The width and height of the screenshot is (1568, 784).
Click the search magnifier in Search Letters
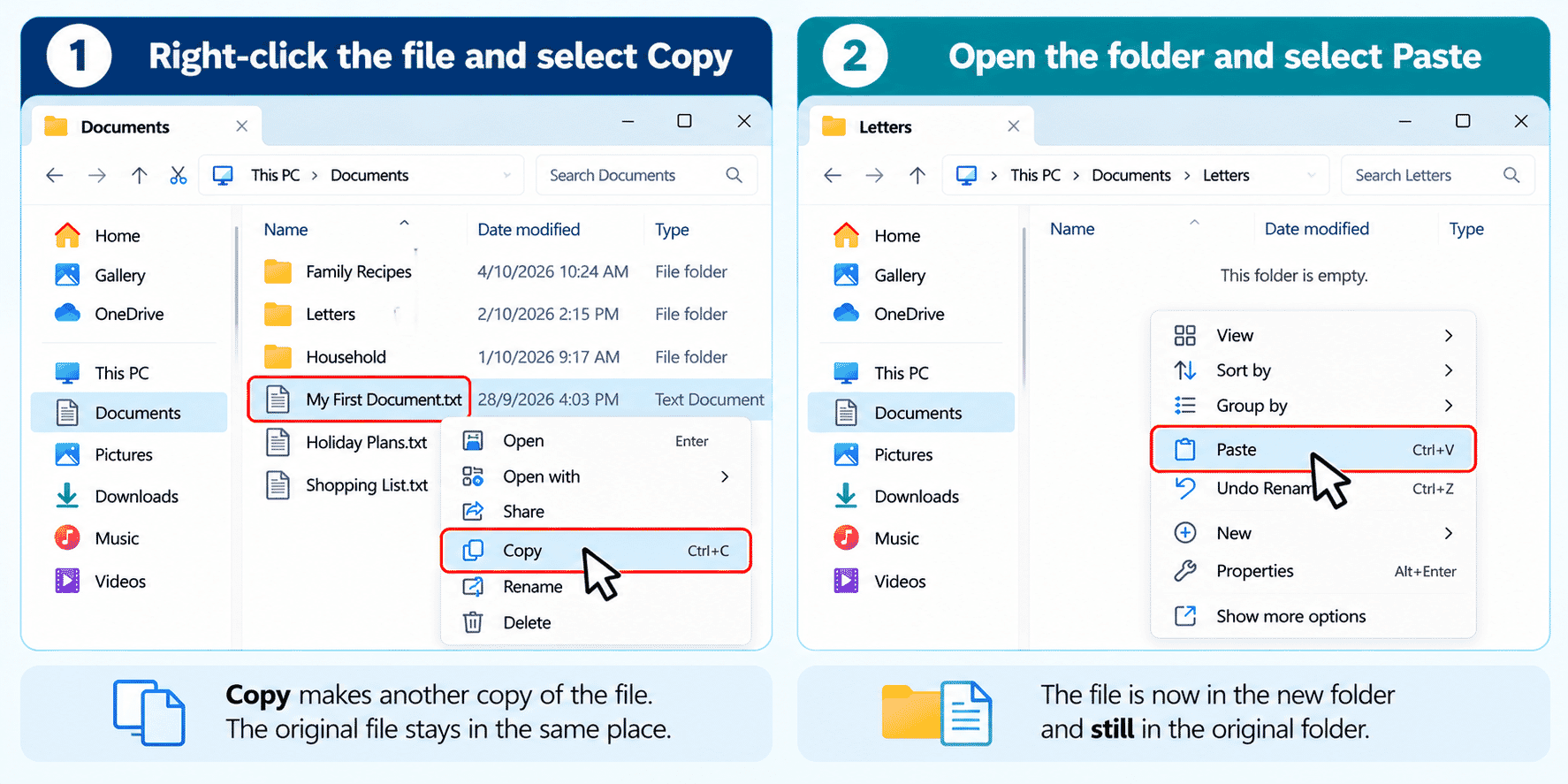[x=1511, y=175]
